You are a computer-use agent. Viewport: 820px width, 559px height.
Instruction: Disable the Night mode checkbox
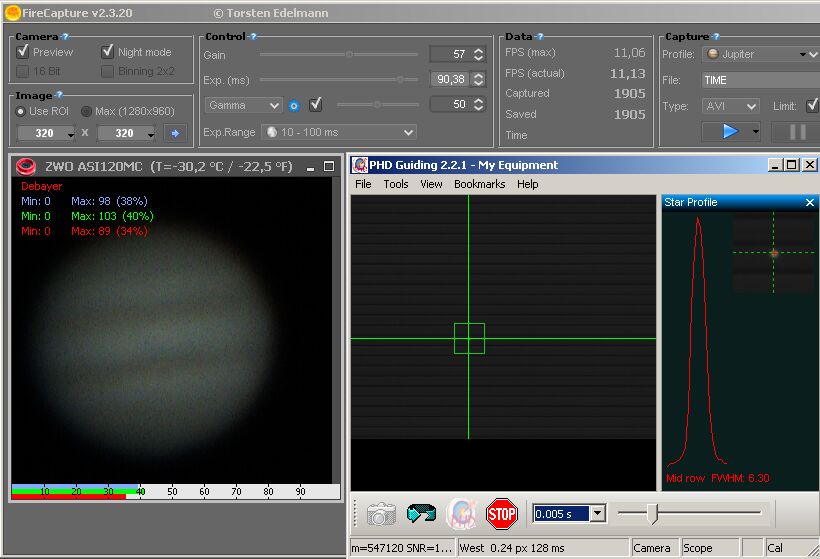[108, 52]
